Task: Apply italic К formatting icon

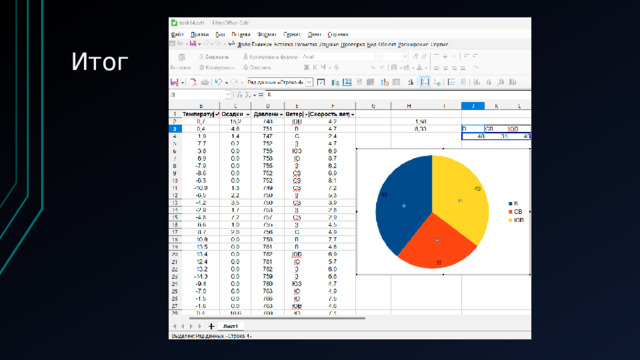Action: coord(315,67)
